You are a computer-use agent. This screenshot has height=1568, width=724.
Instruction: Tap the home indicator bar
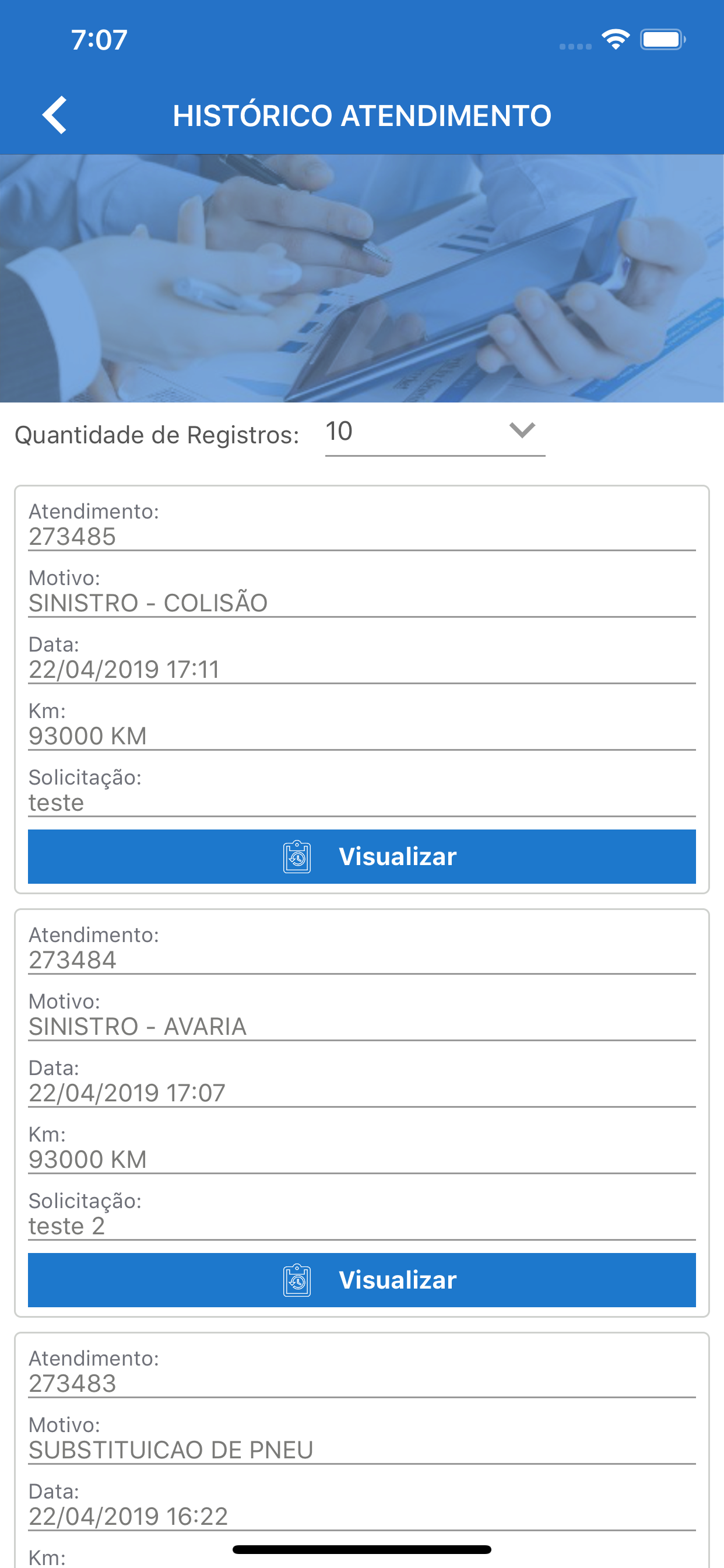point(362,1549)
